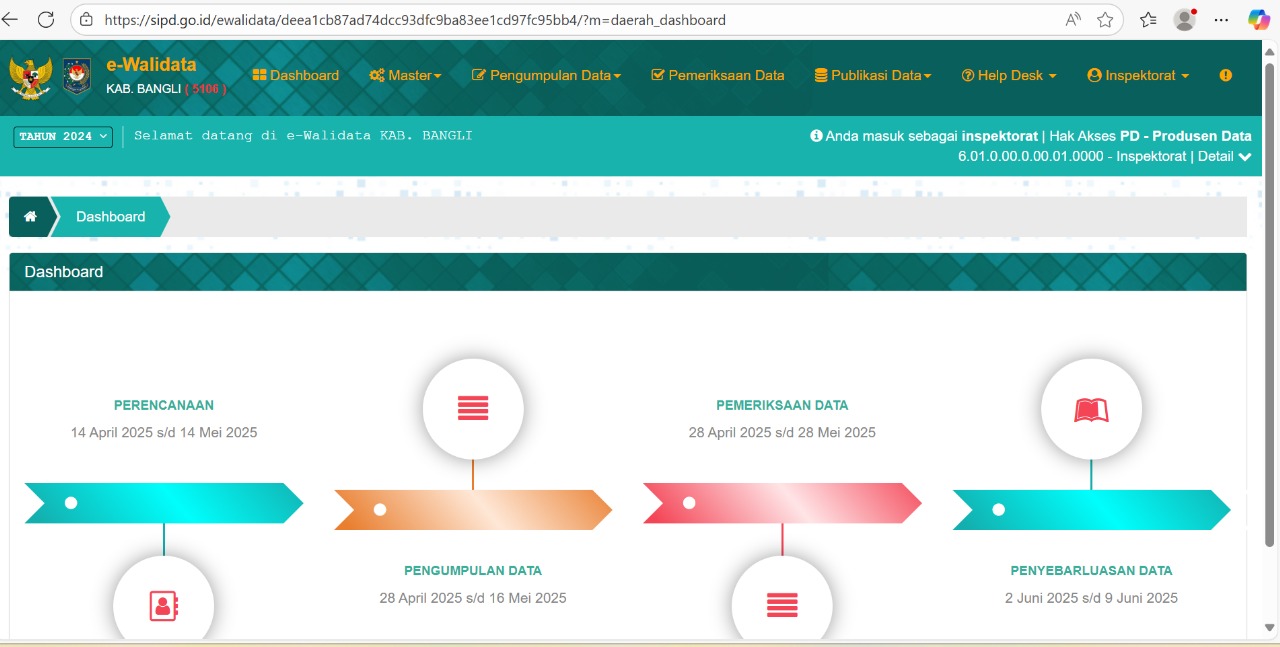Click the exclamation alert icon in the navbar
This screenshot has height=647, width=1280.
pos(1225,75)
